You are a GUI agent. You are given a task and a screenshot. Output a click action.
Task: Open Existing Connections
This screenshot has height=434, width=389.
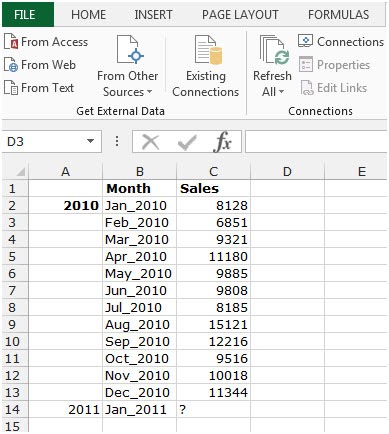[205, 67]
